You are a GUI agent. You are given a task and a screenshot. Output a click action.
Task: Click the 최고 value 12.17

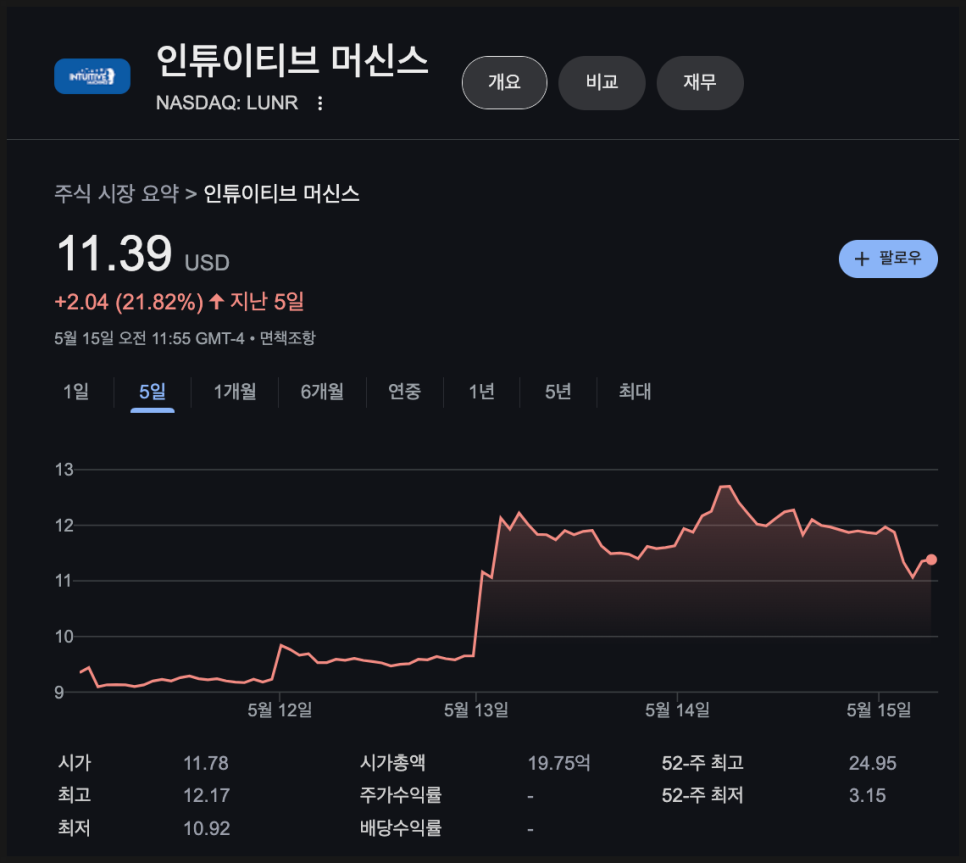[206, 795]
